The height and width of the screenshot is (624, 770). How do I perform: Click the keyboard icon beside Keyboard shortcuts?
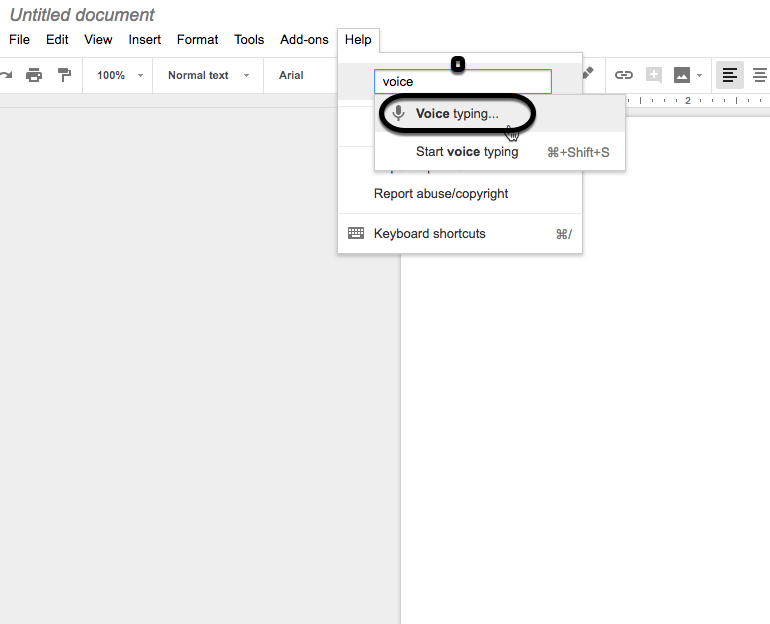tap(356, 233)
